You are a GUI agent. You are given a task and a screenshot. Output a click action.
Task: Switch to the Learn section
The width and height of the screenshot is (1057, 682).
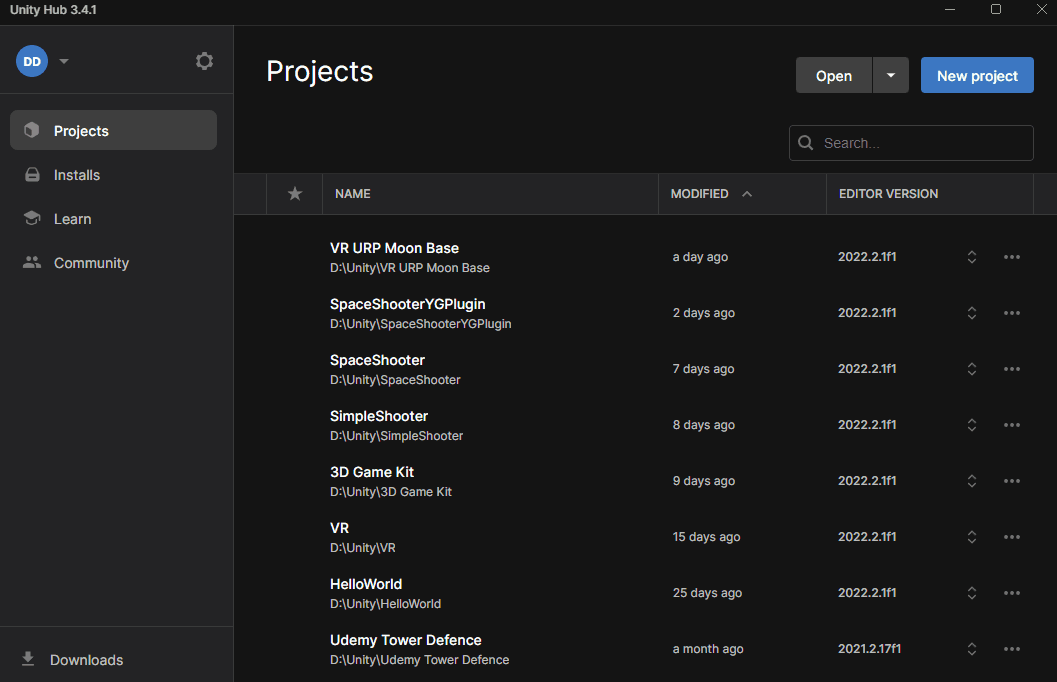72,219
